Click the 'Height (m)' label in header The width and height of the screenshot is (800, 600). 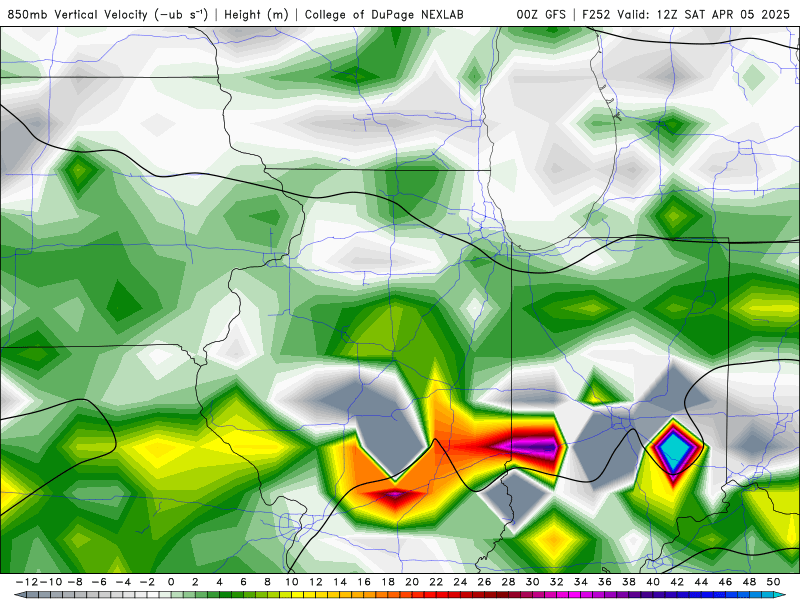[256, 15]
